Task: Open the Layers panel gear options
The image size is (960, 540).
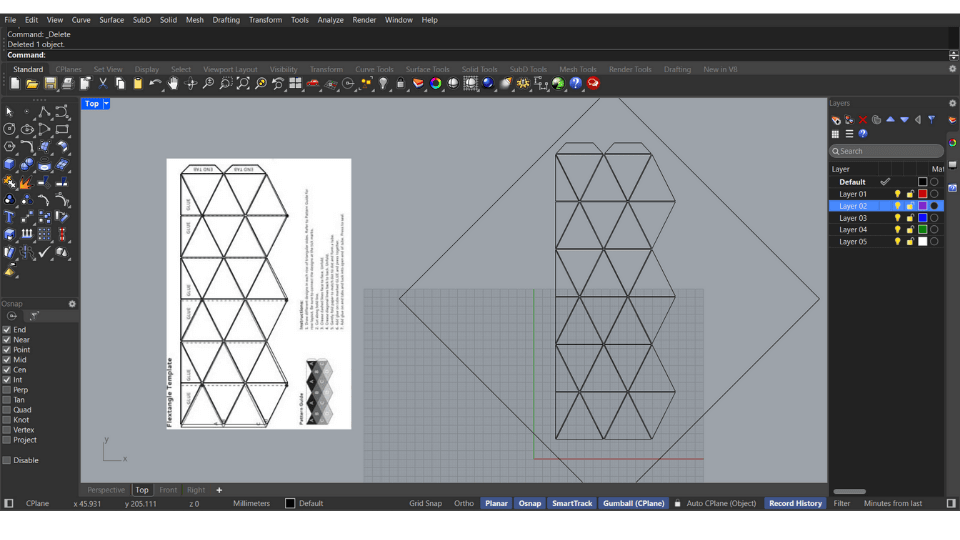Action: point(952,103)
